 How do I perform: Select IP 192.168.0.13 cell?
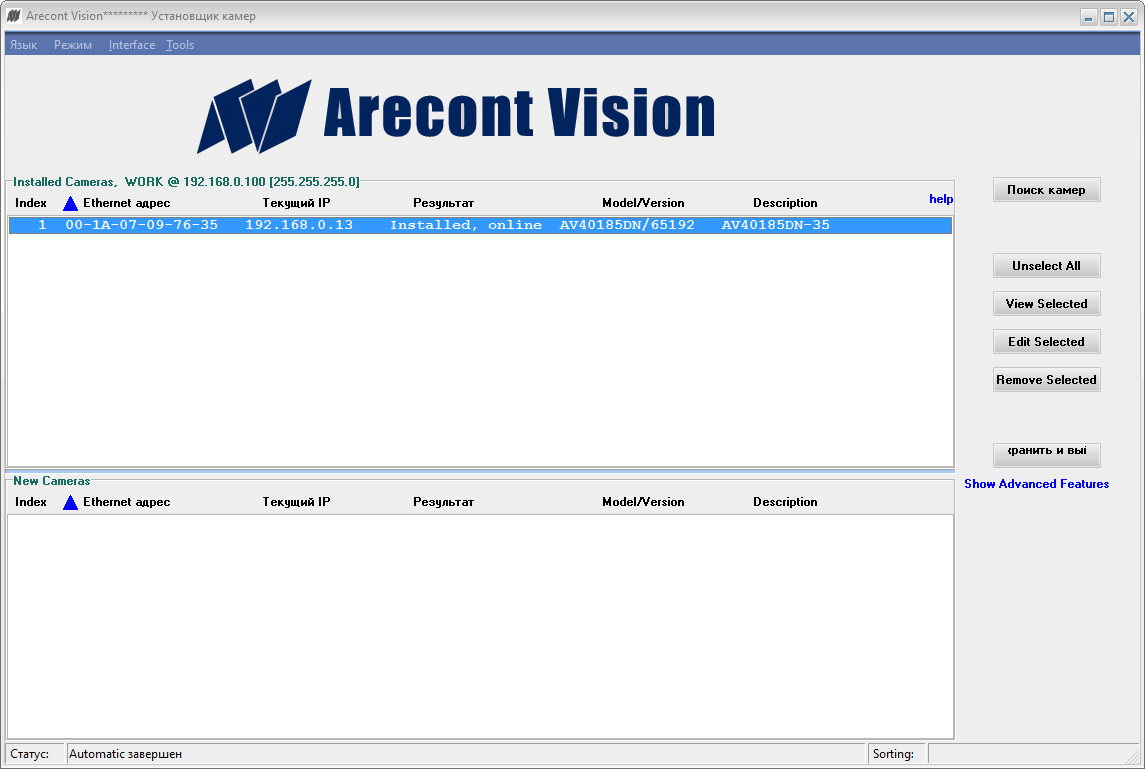299,225
